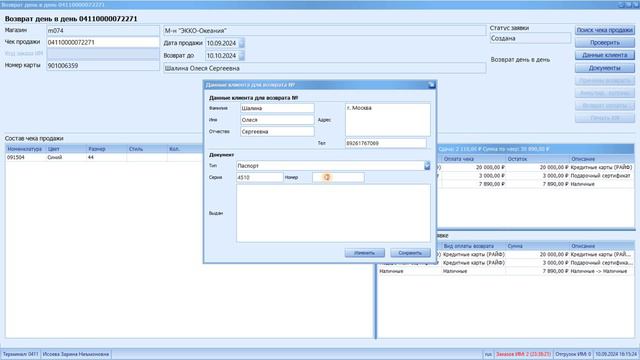Click the Магазин field with m074
640x360 pixels.
tap(103, 31)
